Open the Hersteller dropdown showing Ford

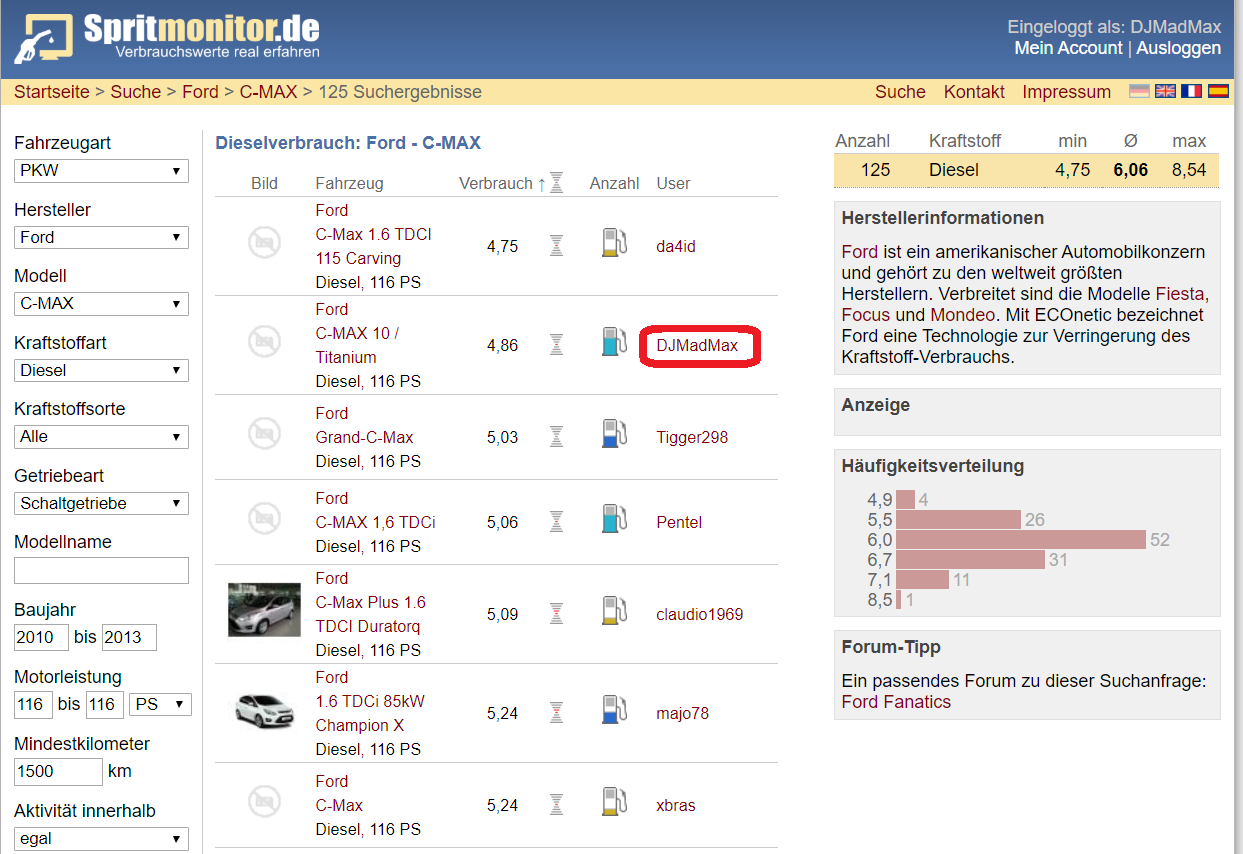click(x=101, y=237)
